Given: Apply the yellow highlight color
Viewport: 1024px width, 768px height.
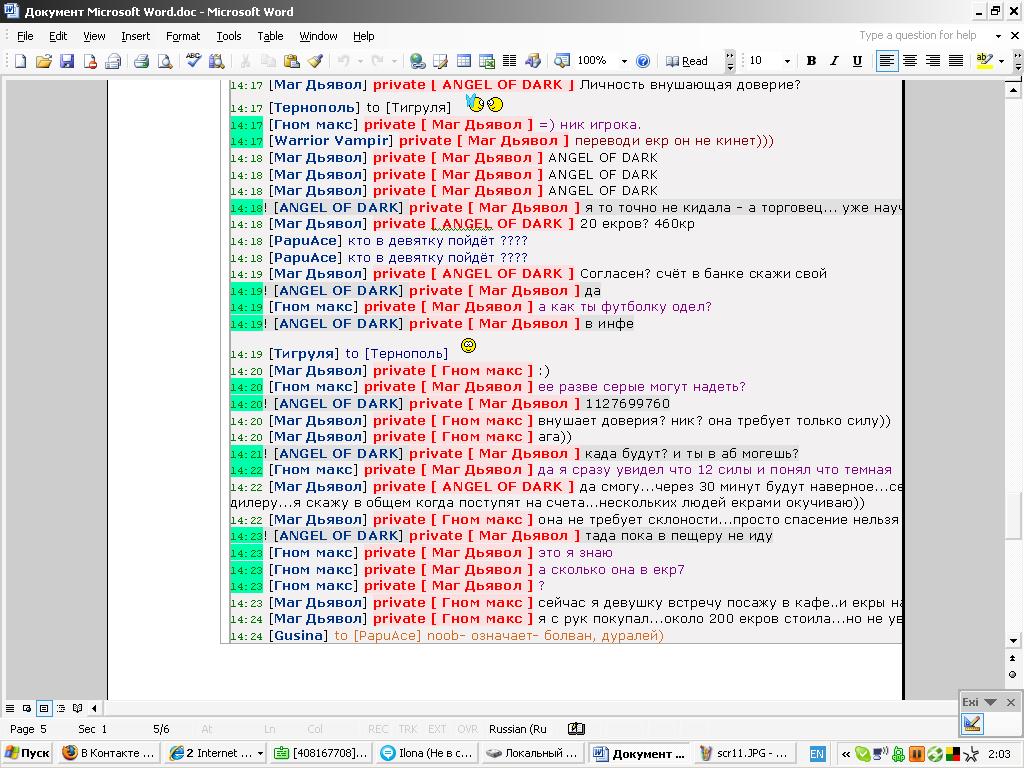Looking at the screenshot, I should 984,61.
